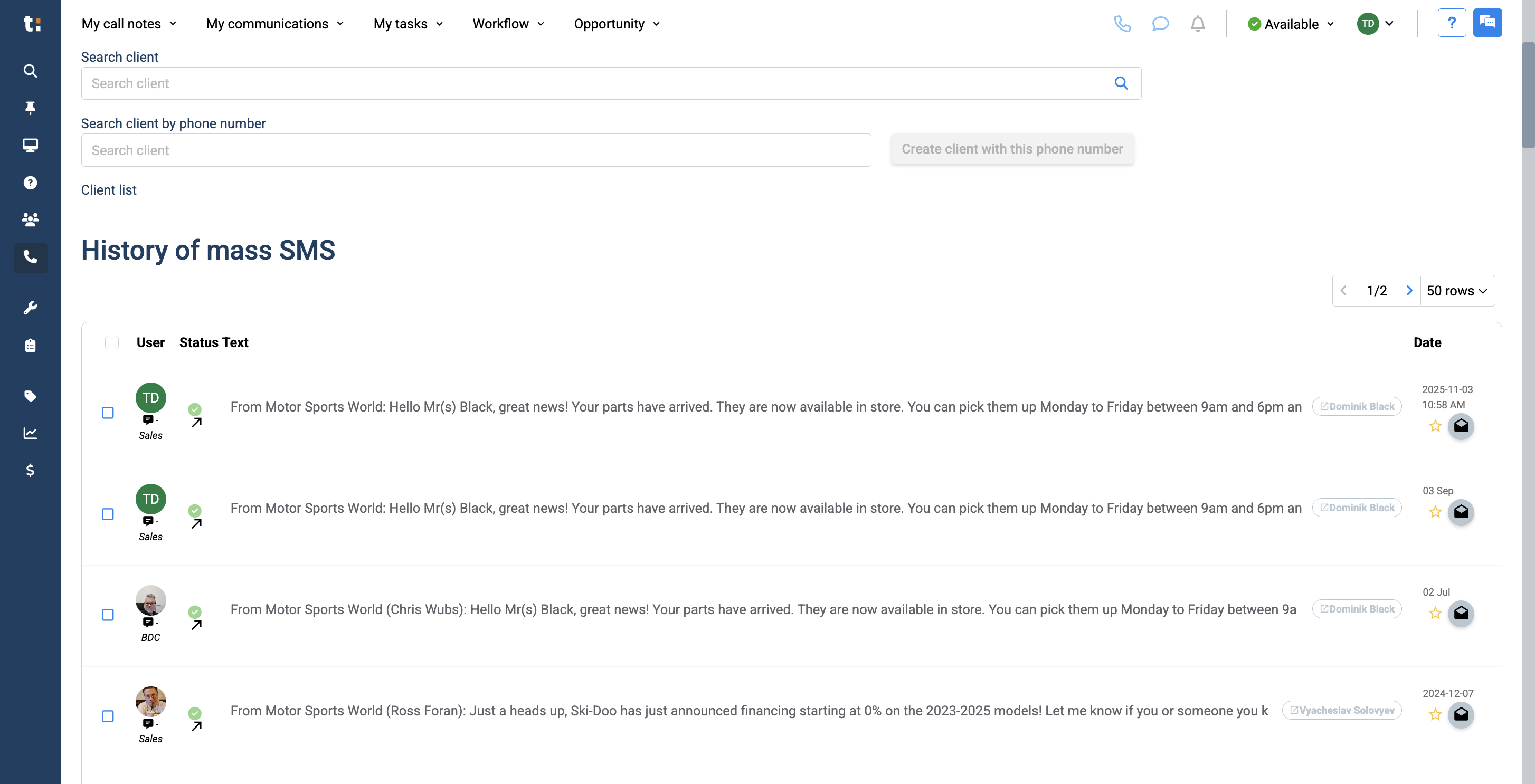
Task: Click the open envelope icon for 02 Jul message
Action: (1461, 613)
